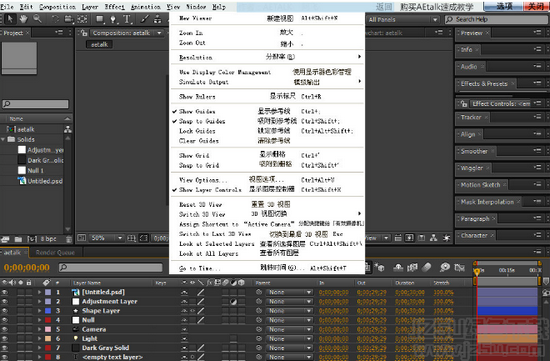
Task: Open the graph editor icon in timeline
Action: 459,268
